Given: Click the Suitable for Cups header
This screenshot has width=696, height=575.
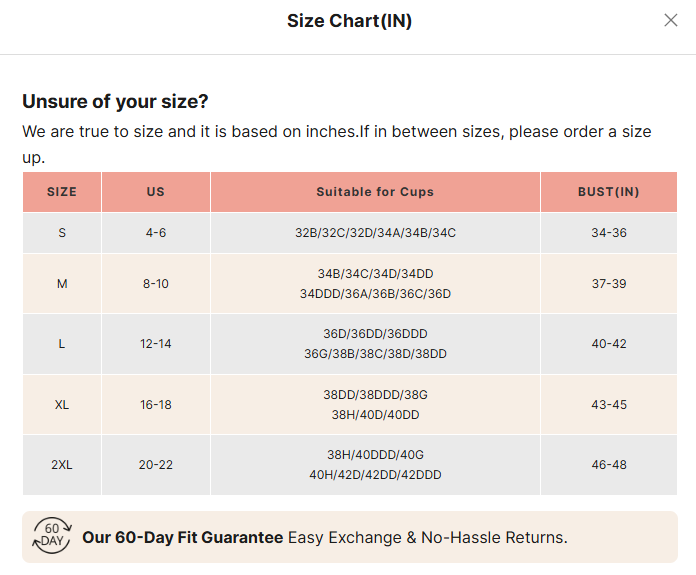Looking at the screenshot, I should 375,192.
